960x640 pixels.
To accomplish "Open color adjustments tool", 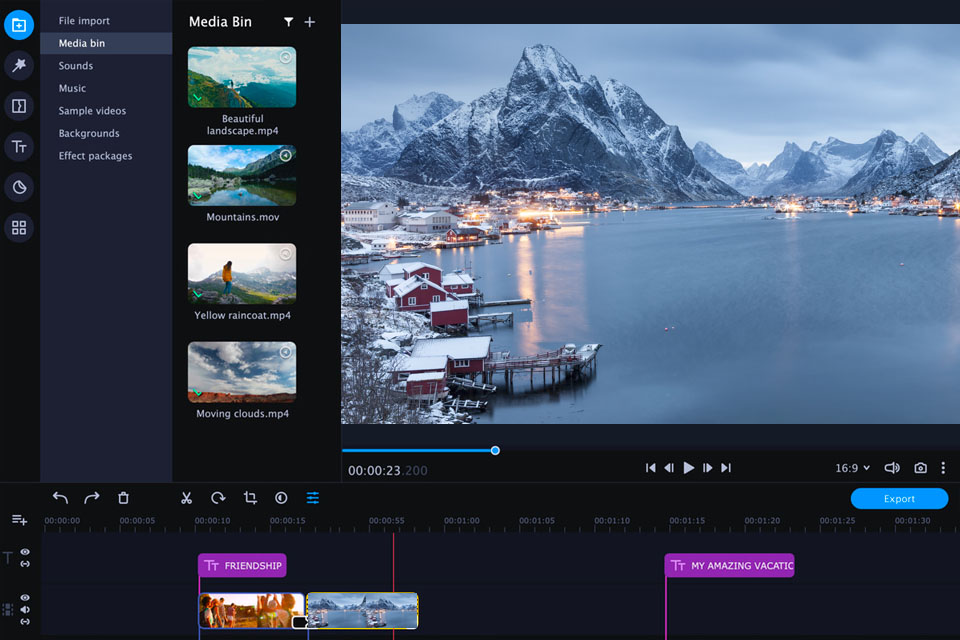I will [x=281, y=498].
